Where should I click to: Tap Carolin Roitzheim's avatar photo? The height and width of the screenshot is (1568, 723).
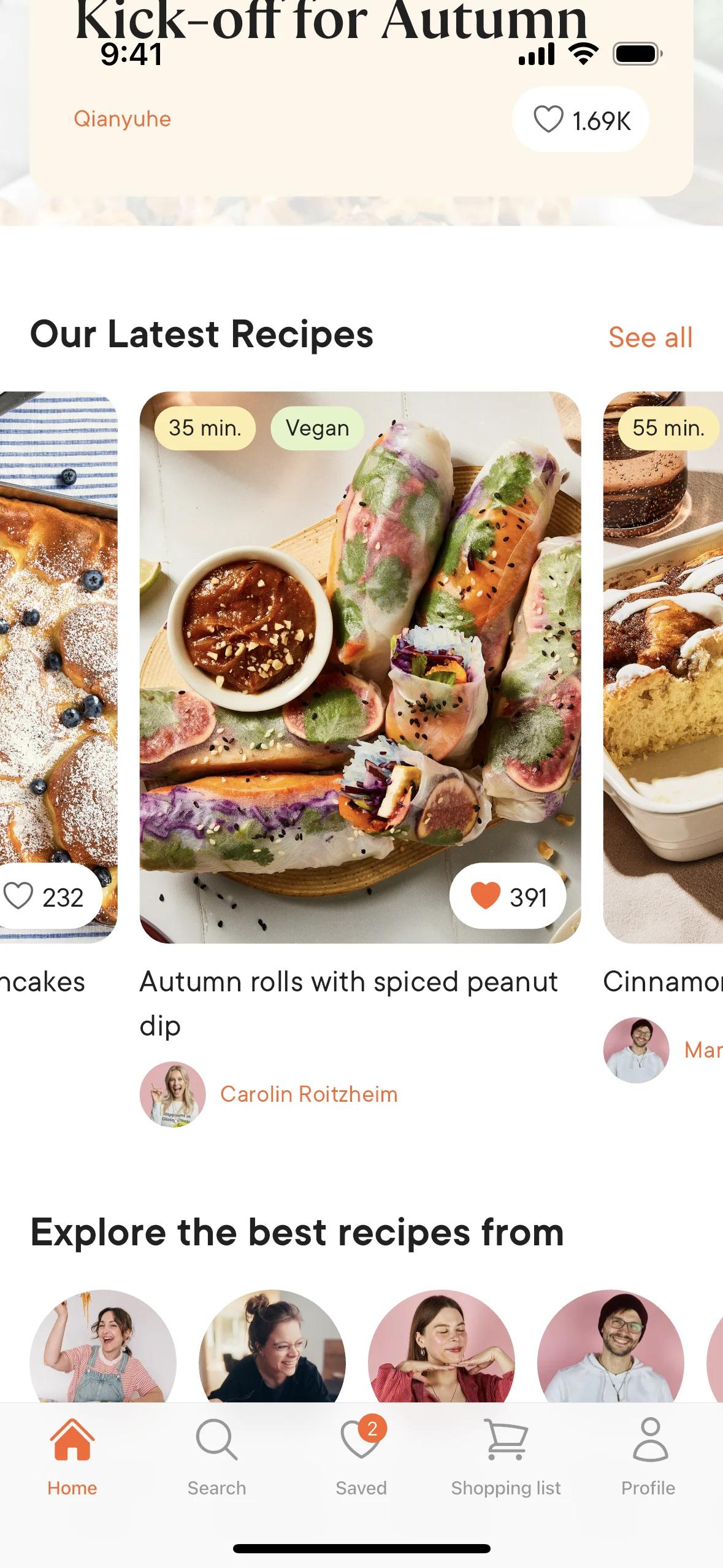click(173, 1094)
